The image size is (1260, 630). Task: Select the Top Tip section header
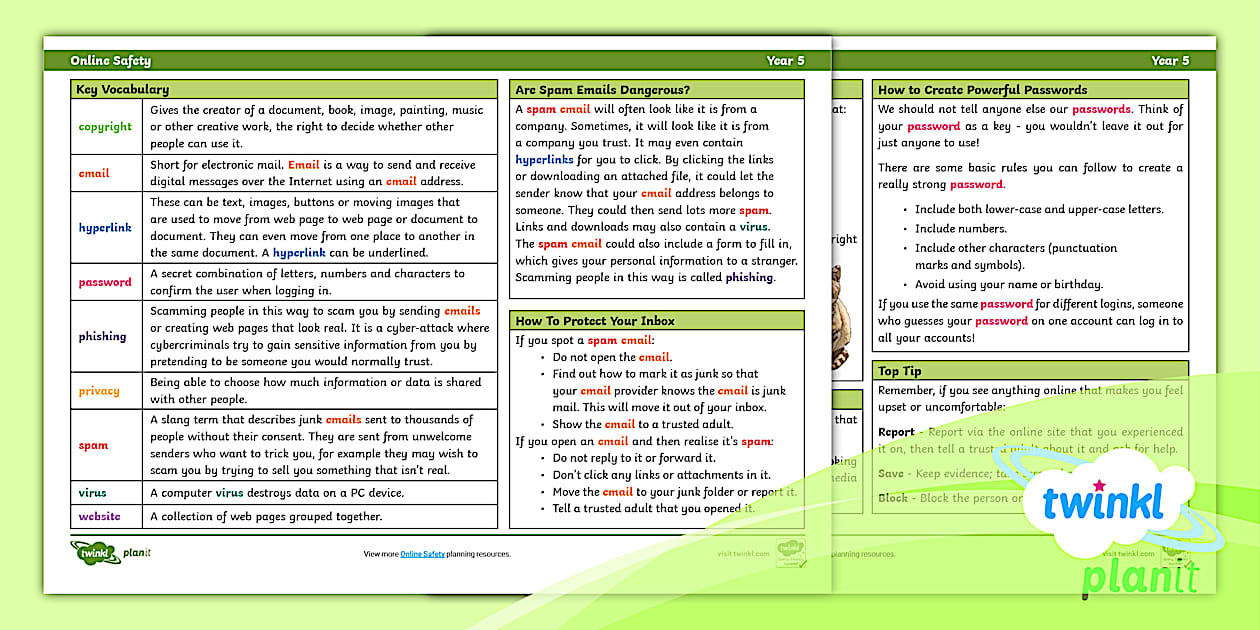point(901,370)
